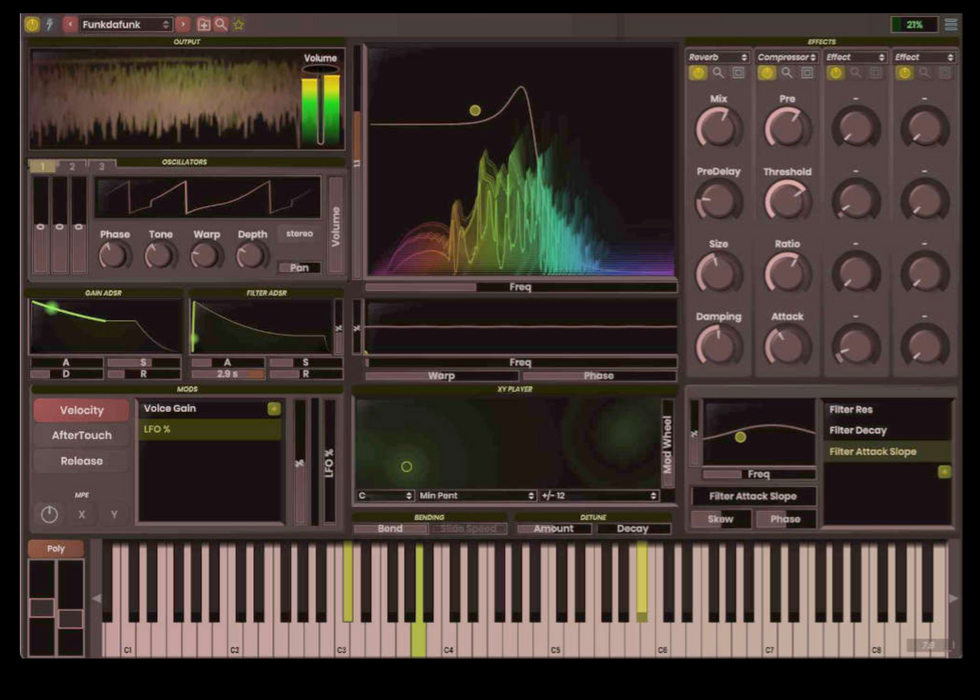Click the Reverb effect magnifier icon
Image resolution: width=980 pixels, height=700 pixels.
(x=718, y=73)
